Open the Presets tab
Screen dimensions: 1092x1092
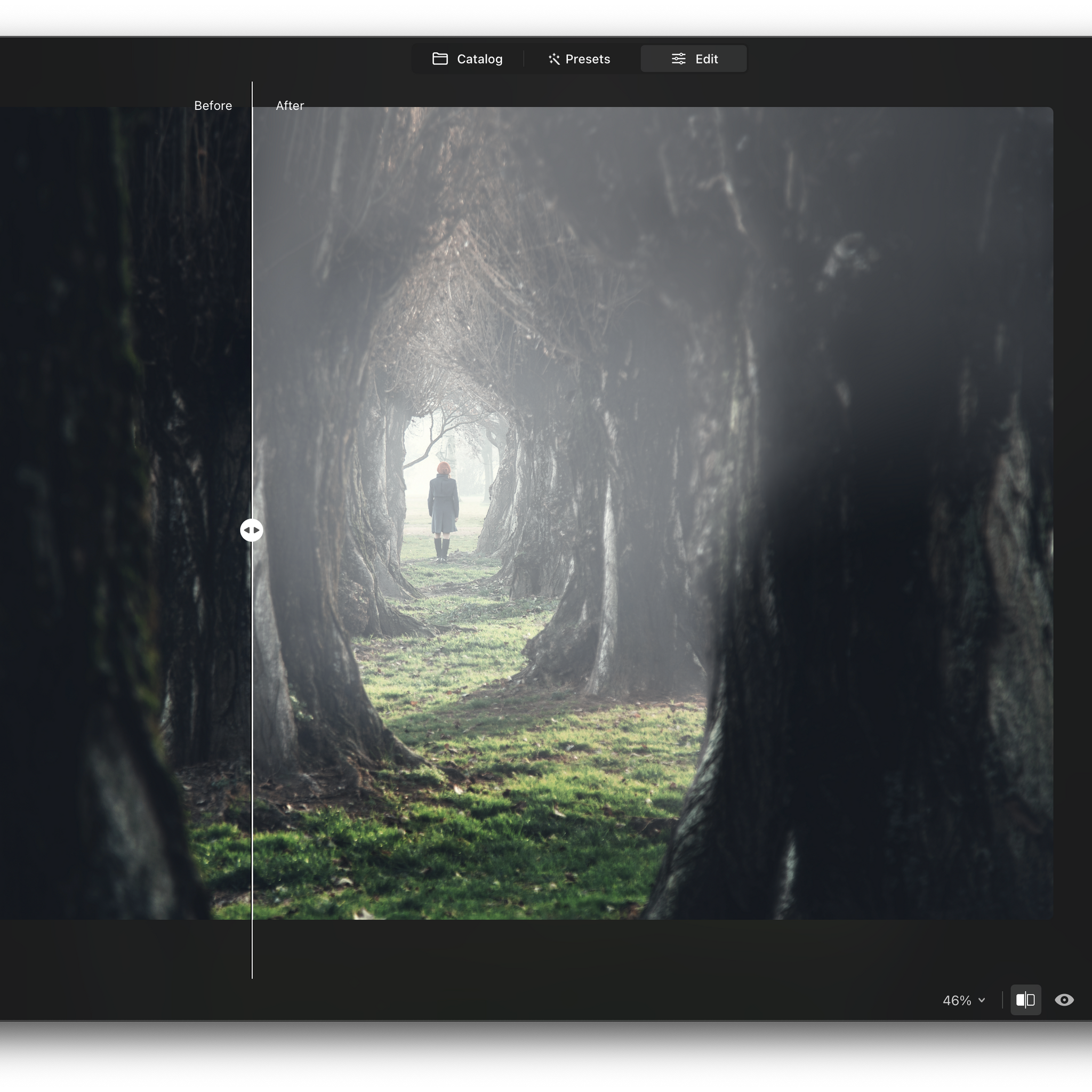click(x=579, y=59)
